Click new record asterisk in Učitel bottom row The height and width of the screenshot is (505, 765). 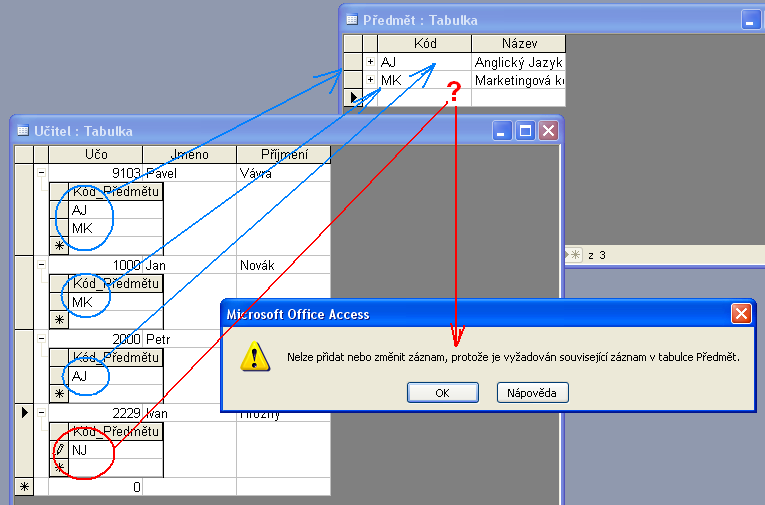(x=24, y=487)
